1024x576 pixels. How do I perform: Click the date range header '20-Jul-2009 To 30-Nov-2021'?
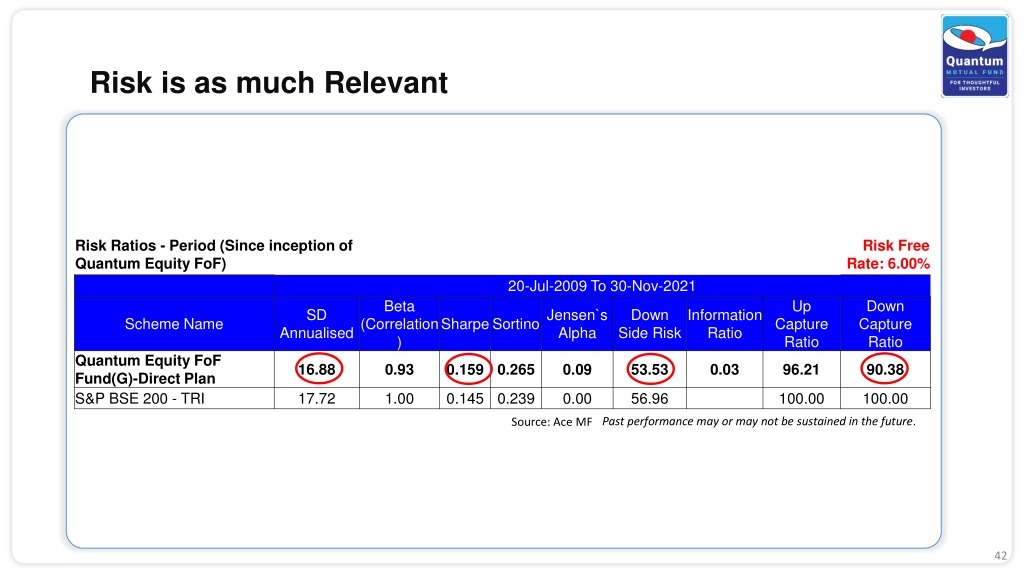(x=601, y=286)
